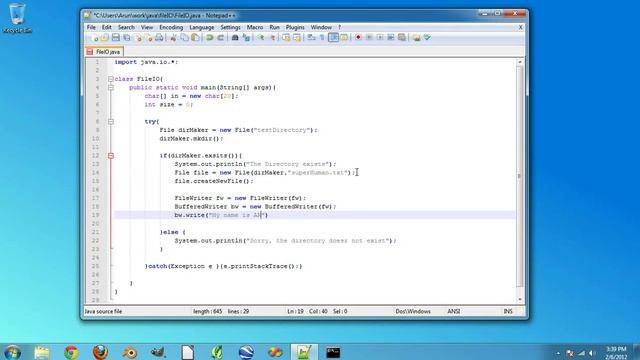
Task: Click the Redo toolbar icon
Action: coord(221,38)
